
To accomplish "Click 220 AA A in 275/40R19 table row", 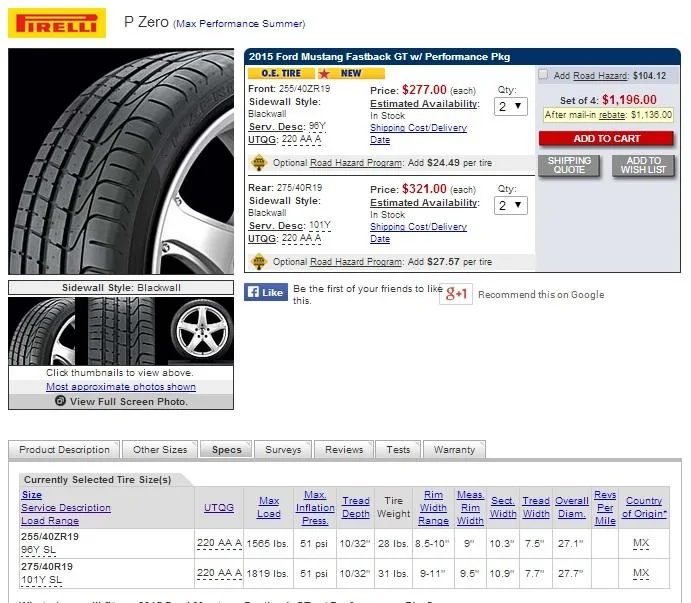I will tap(219, 573).
